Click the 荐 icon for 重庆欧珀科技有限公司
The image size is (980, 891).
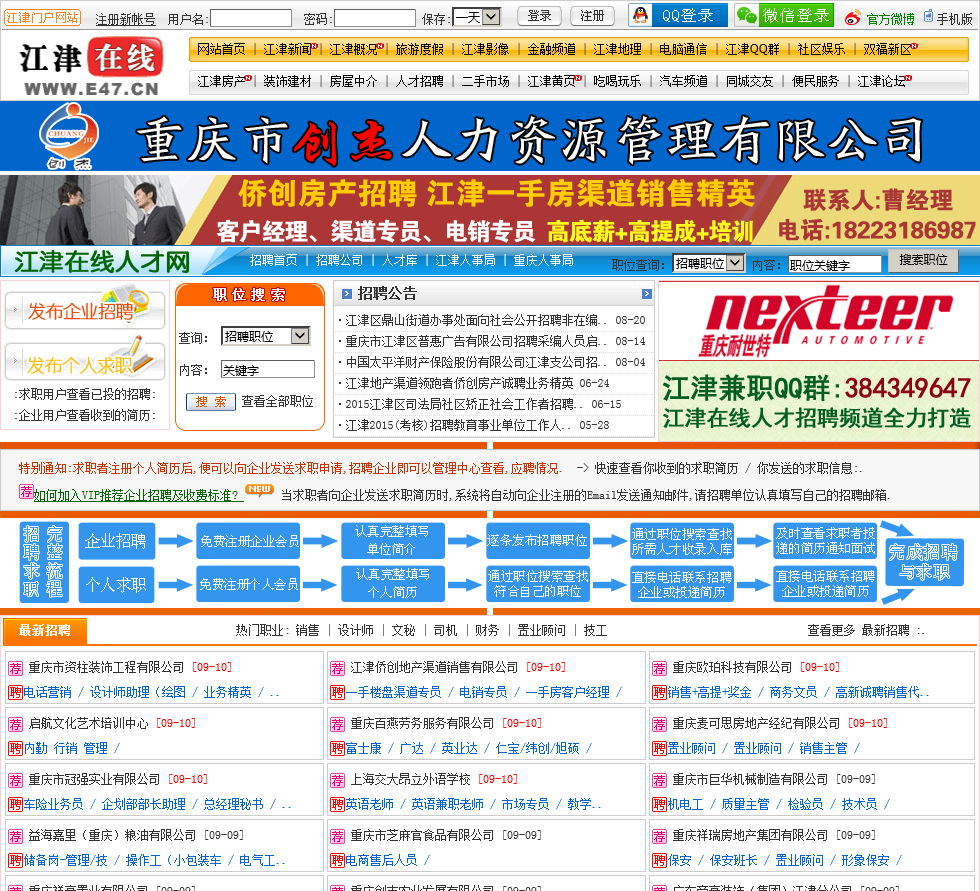pos(659,668)
